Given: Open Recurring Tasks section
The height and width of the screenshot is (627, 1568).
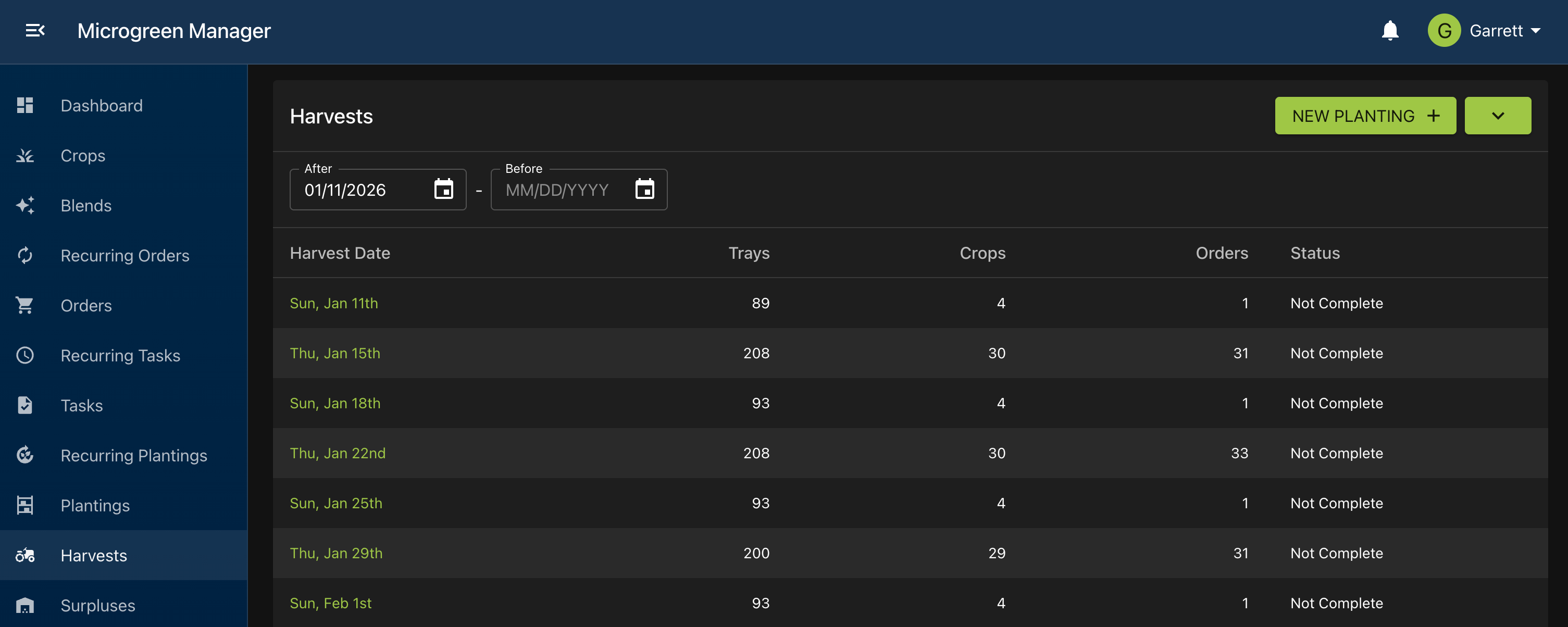Looking at the screenshot, I should [x=123, y=356].
